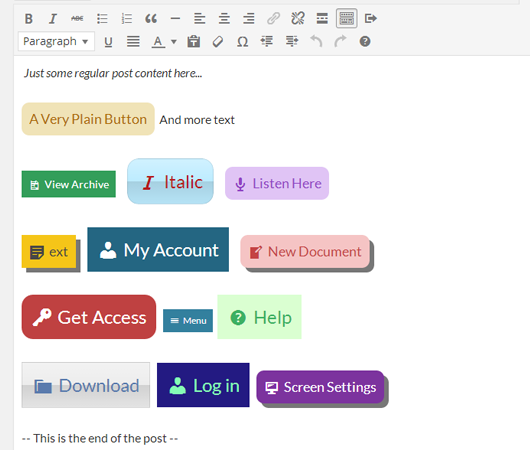The width and height of the screenshot is (530, 450).
Task: Click the purple Screen Settings button
Action: coord(320,387)
